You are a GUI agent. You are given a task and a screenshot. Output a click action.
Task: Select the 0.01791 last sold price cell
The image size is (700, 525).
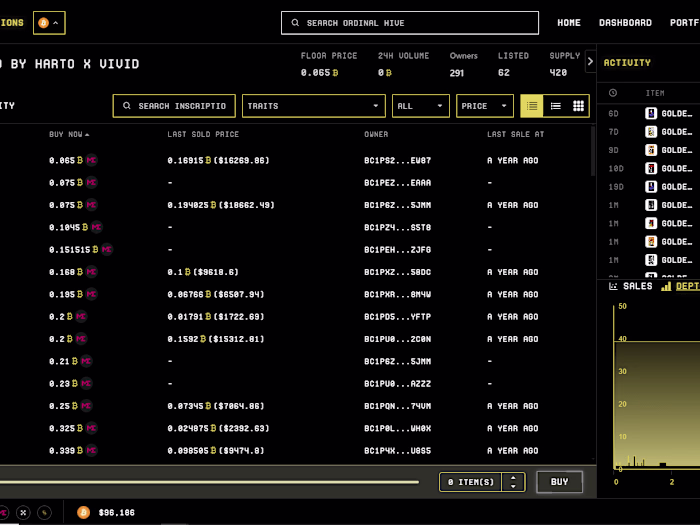(216, 317)
